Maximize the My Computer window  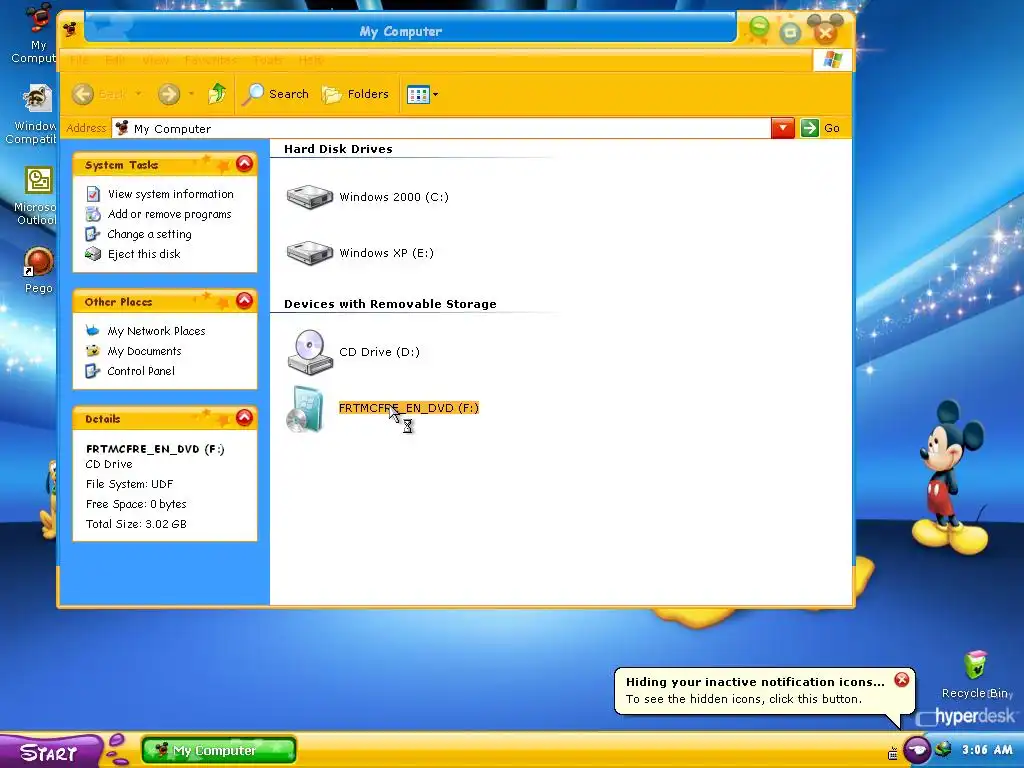790,33
